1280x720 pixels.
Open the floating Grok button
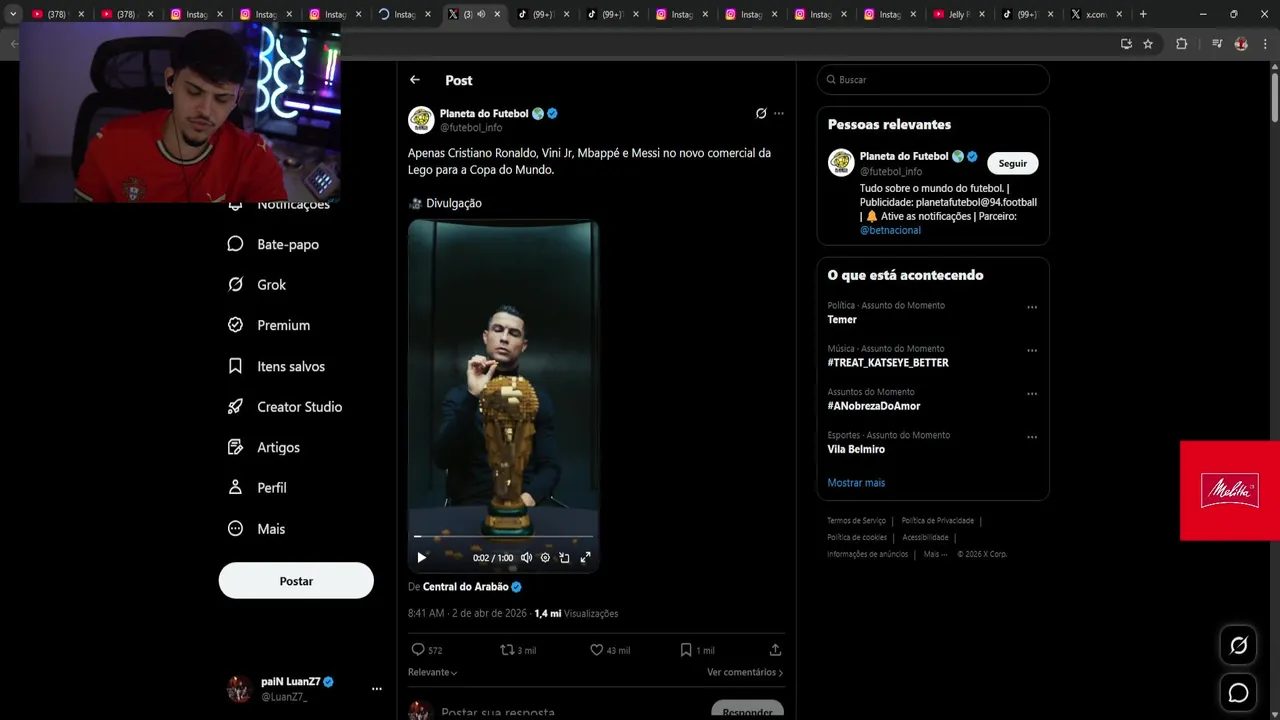[1238, 646]
